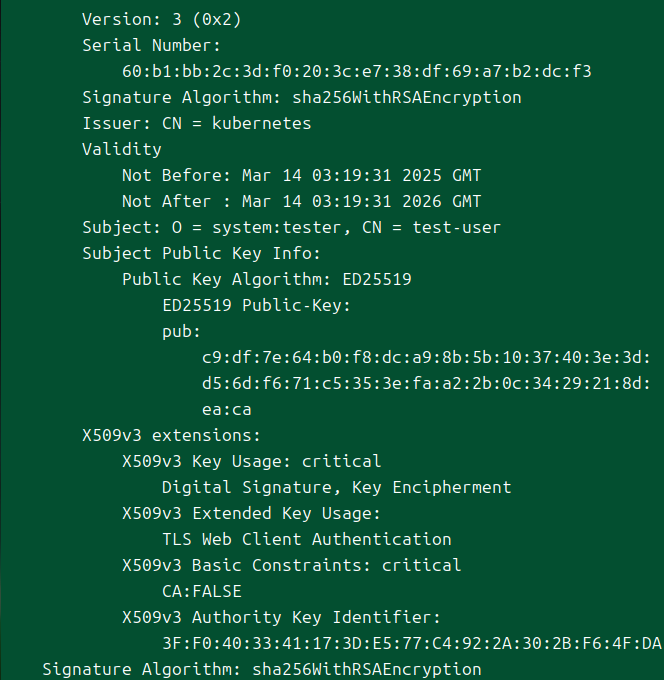Click the Public Key Algorithm ED25519 value
This screenshot has width=664, height=680.
click(377, 279)
